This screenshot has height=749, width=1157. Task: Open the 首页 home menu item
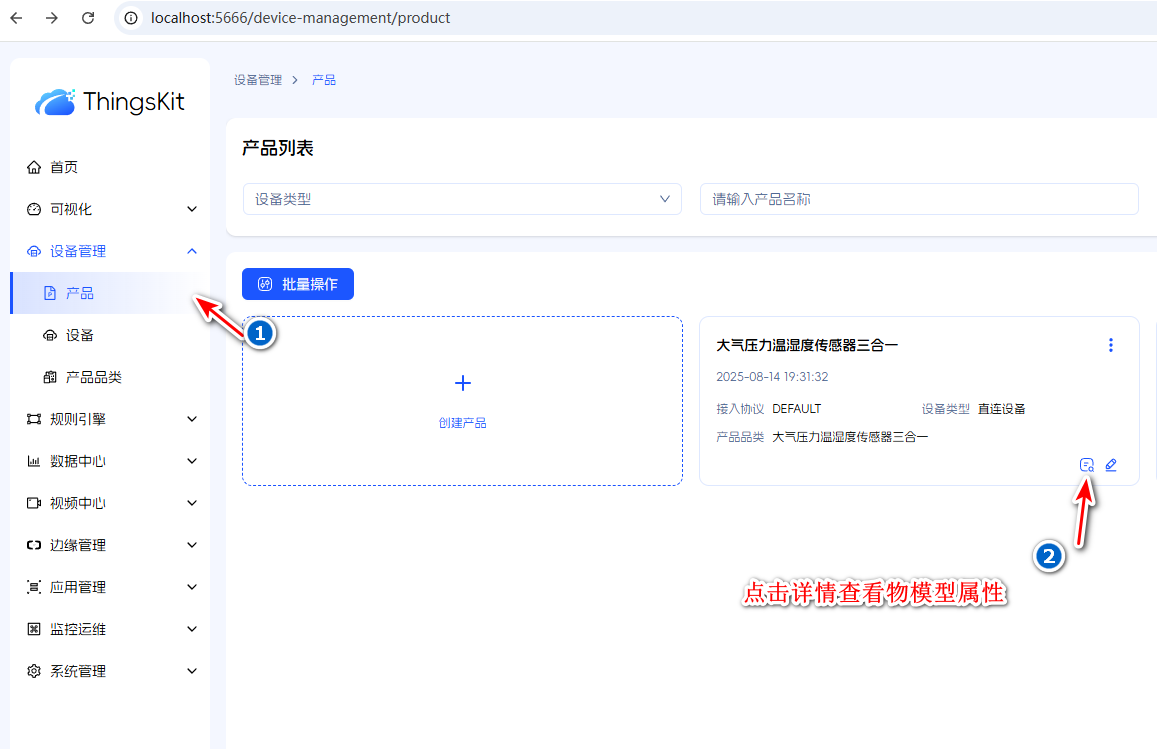[x=64, y=167]
